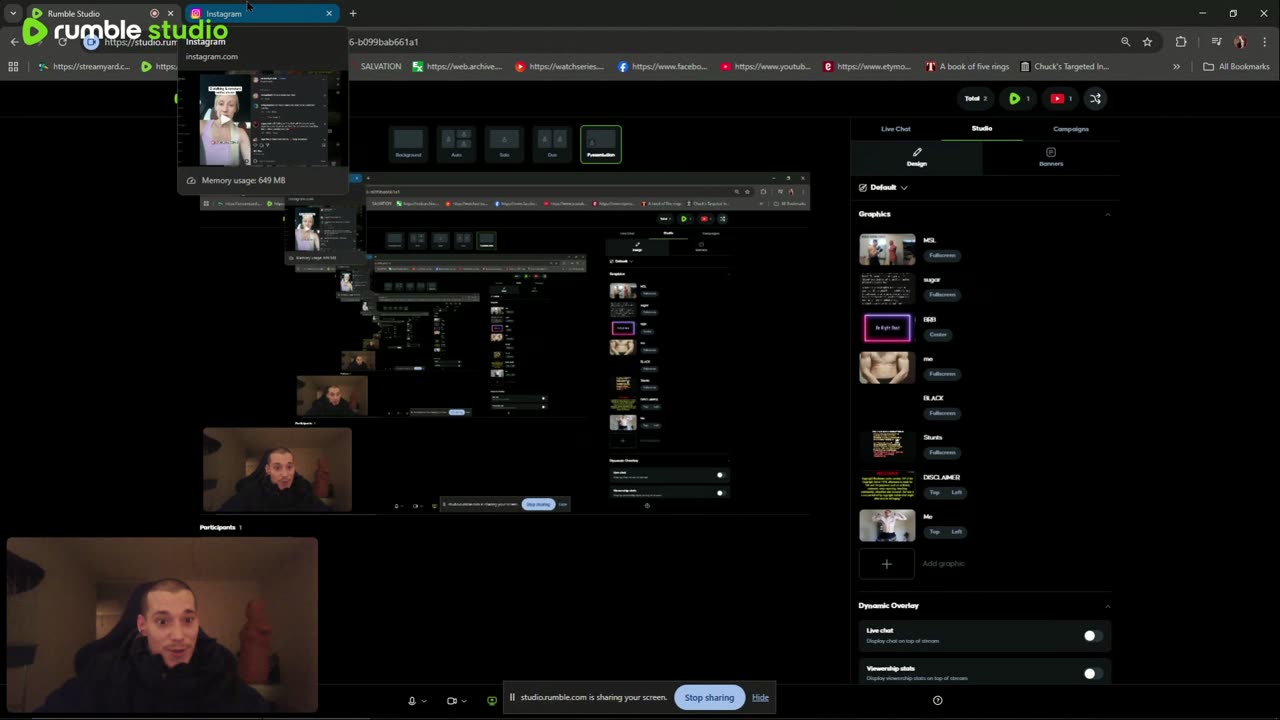Click Fullscreen under BLACK graphic
Screen dimensions: 1280x720
click(942, 413)
